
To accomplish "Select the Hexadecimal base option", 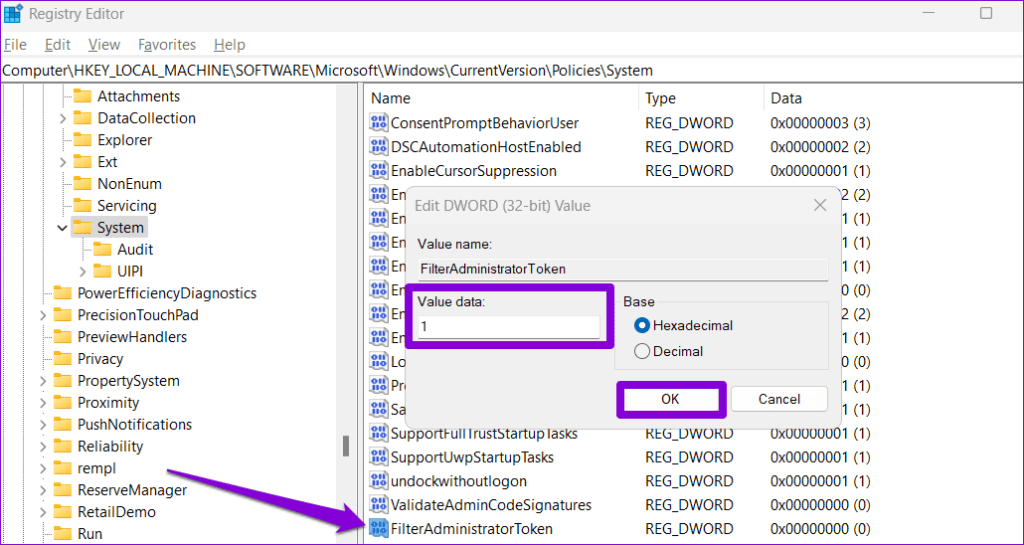I will [642, 325].
